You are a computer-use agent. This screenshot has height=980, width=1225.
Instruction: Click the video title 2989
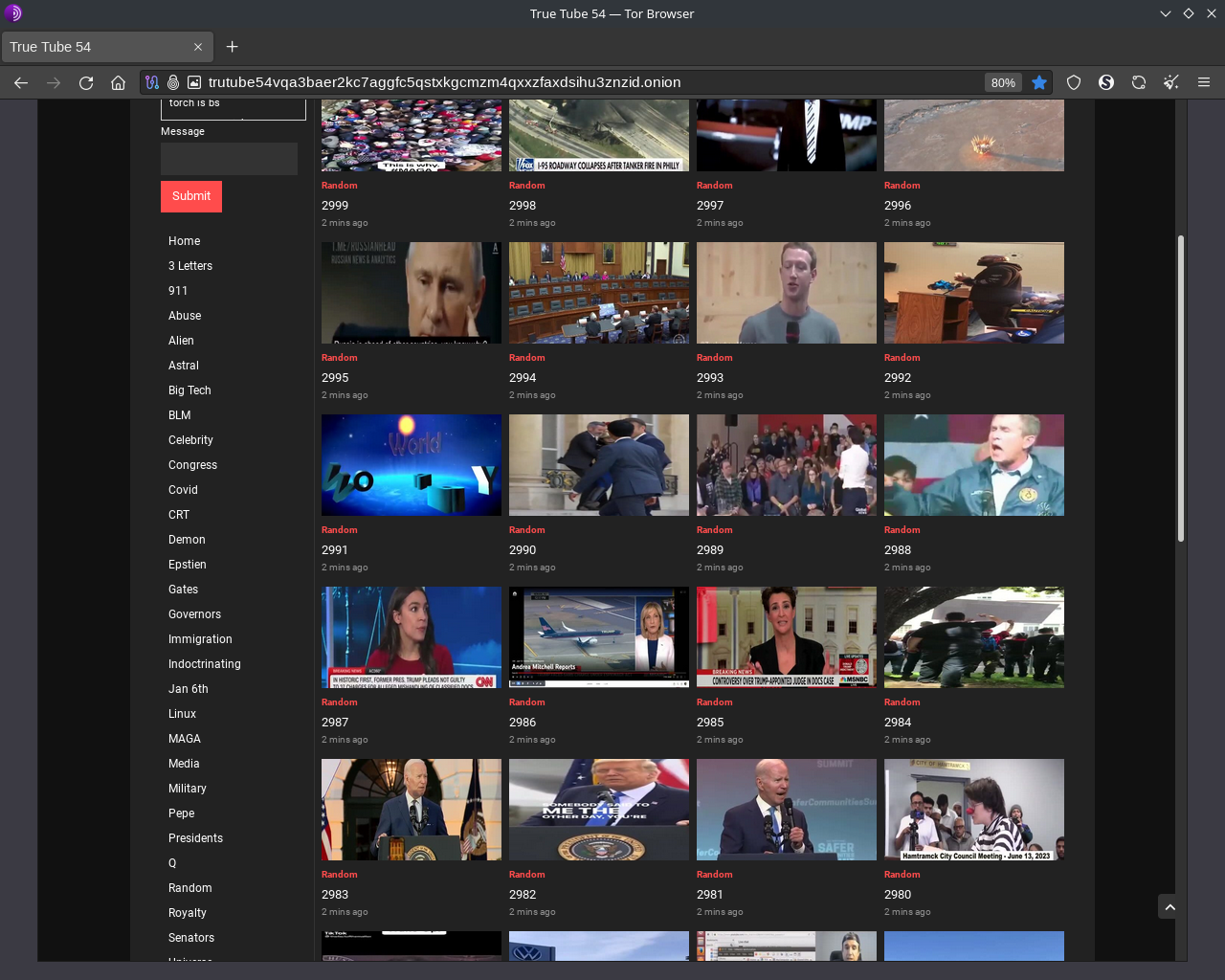click(710, 550)
